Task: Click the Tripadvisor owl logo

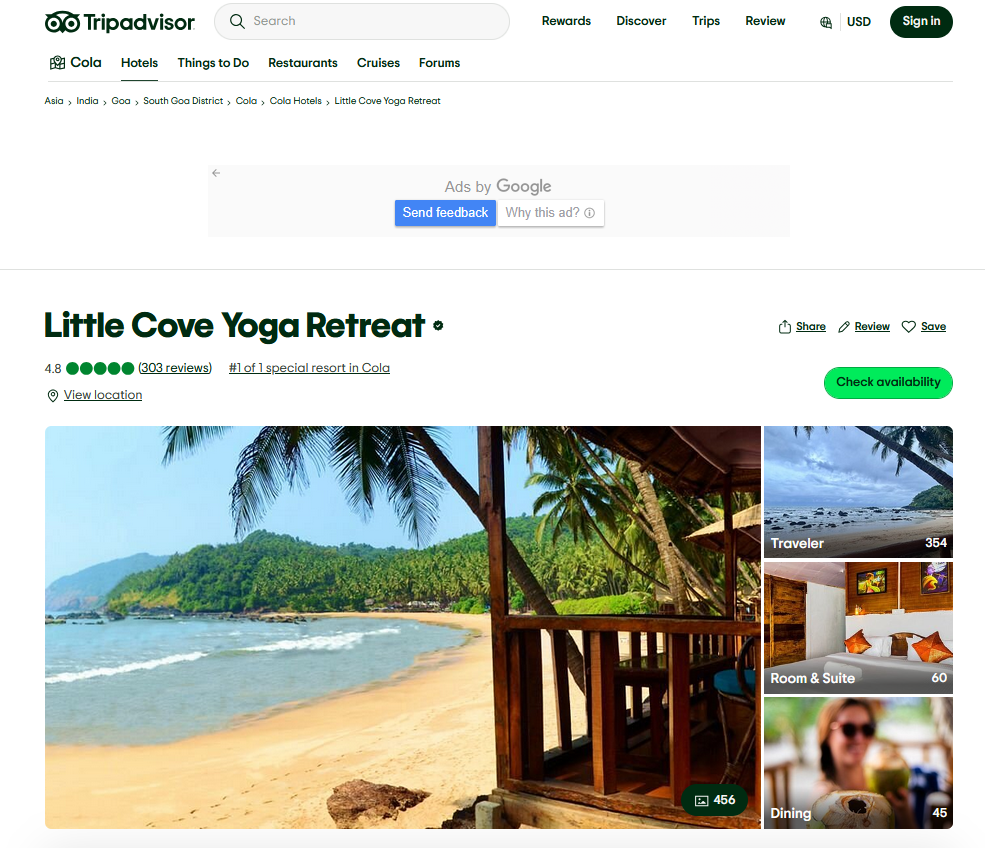Action: 63,22
